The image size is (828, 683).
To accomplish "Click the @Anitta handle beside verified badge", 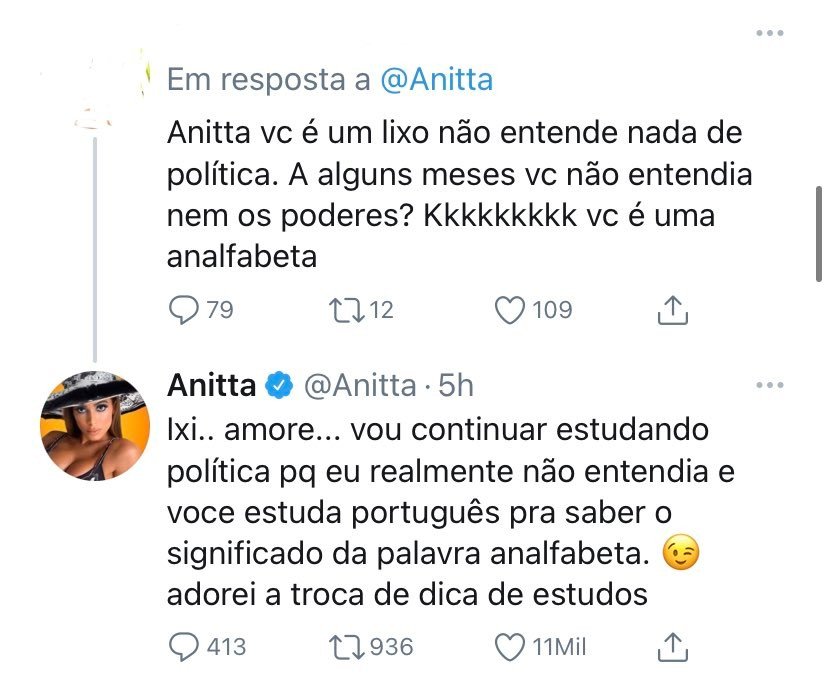I will pos(360,385).
